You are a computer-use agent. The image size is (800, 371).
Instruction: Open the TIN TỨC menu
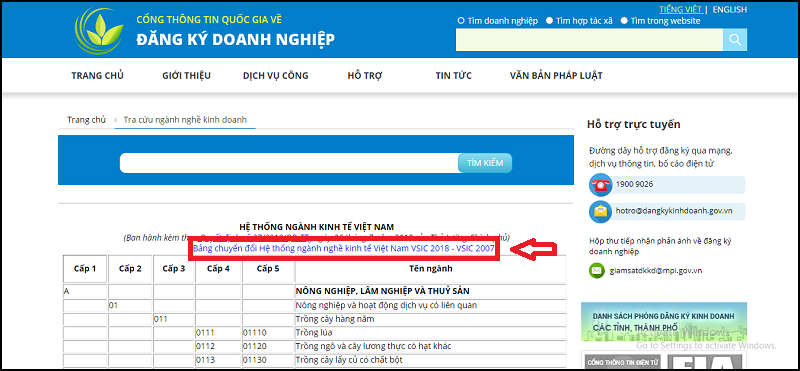pos(454,76)
